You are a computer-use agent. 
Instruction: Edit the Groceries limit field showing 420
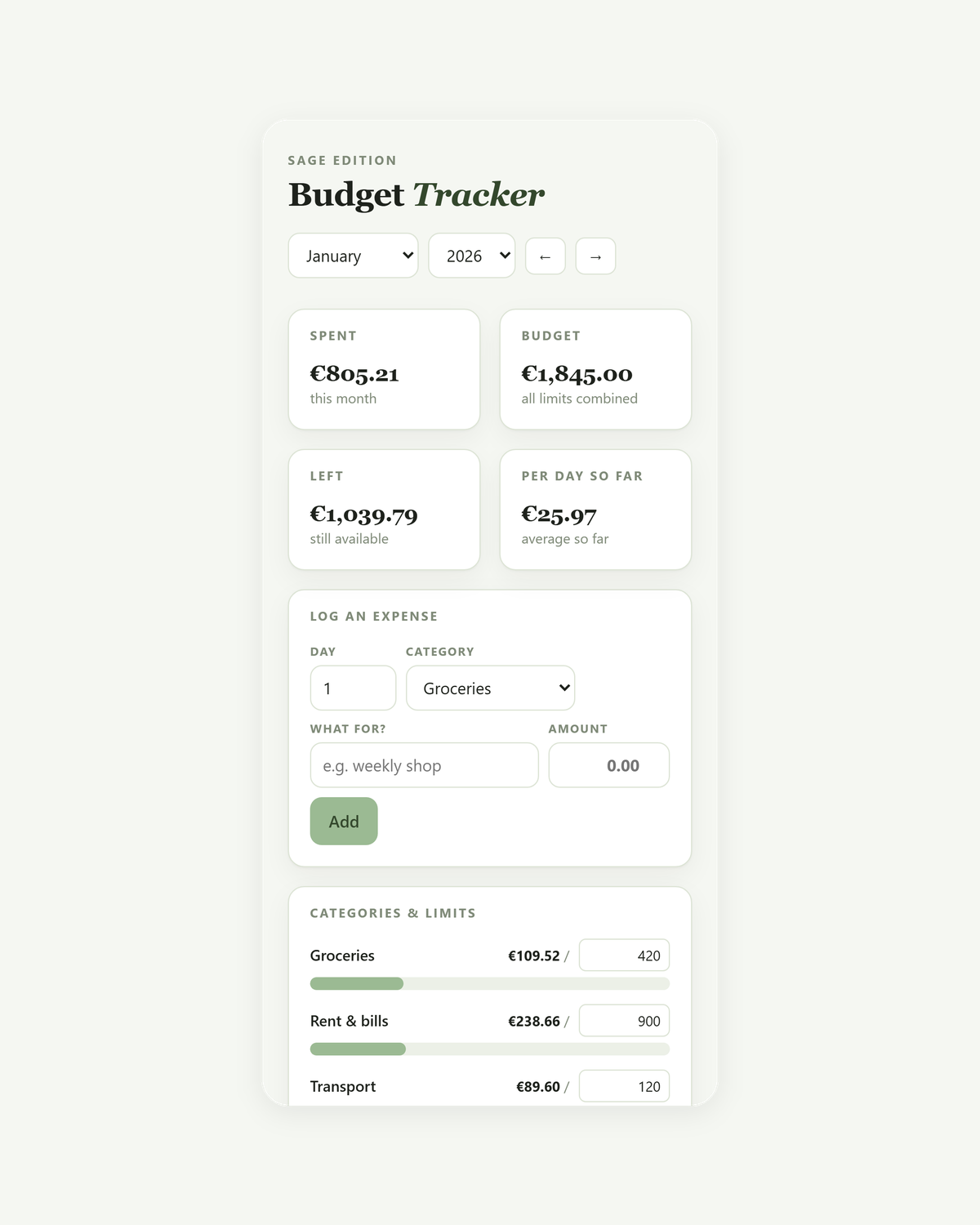[x=624, y=955]
